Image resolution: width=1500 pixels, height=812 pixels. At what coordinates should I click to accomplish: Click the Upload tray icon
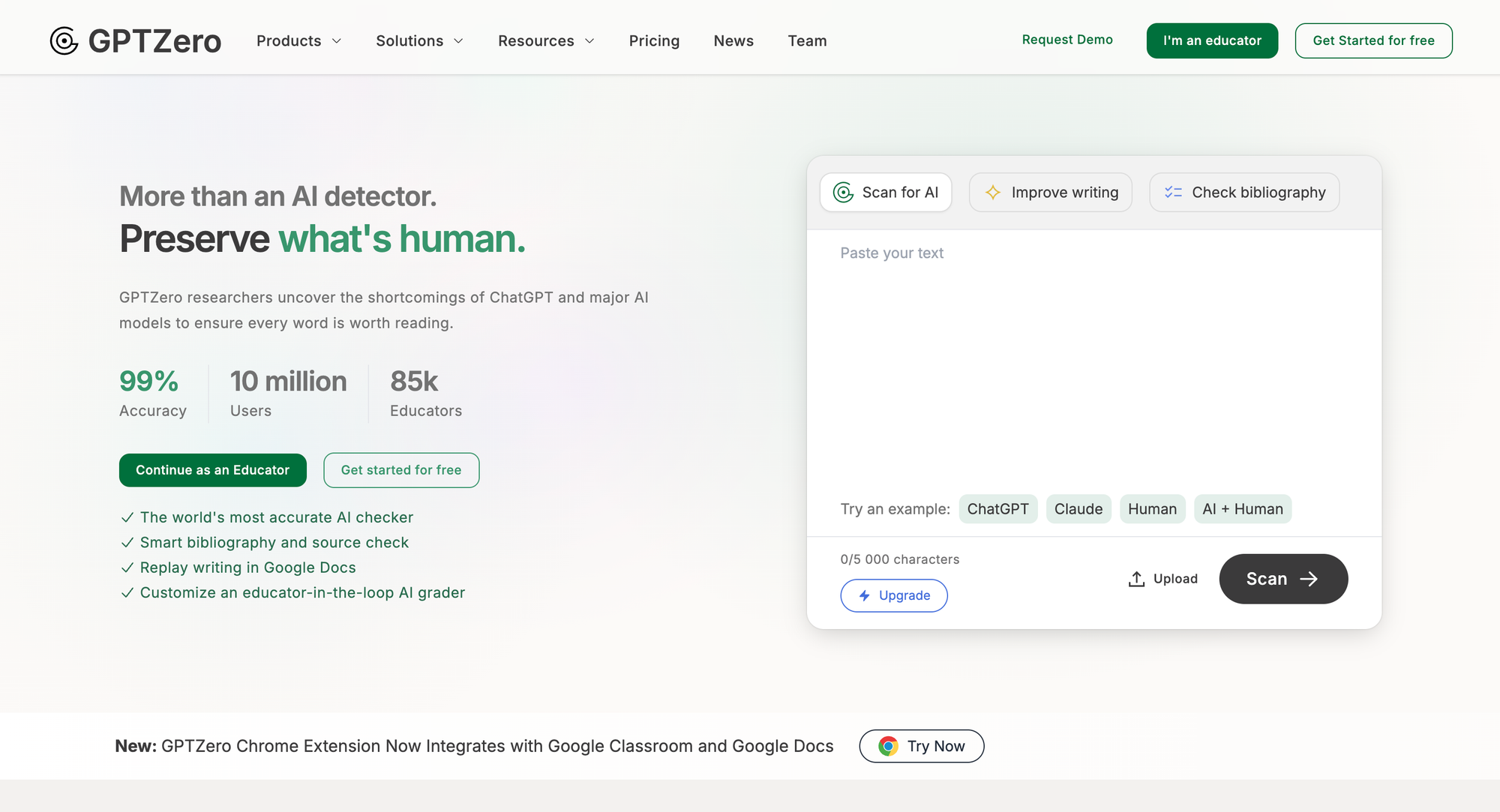[x=1136, y=579]
